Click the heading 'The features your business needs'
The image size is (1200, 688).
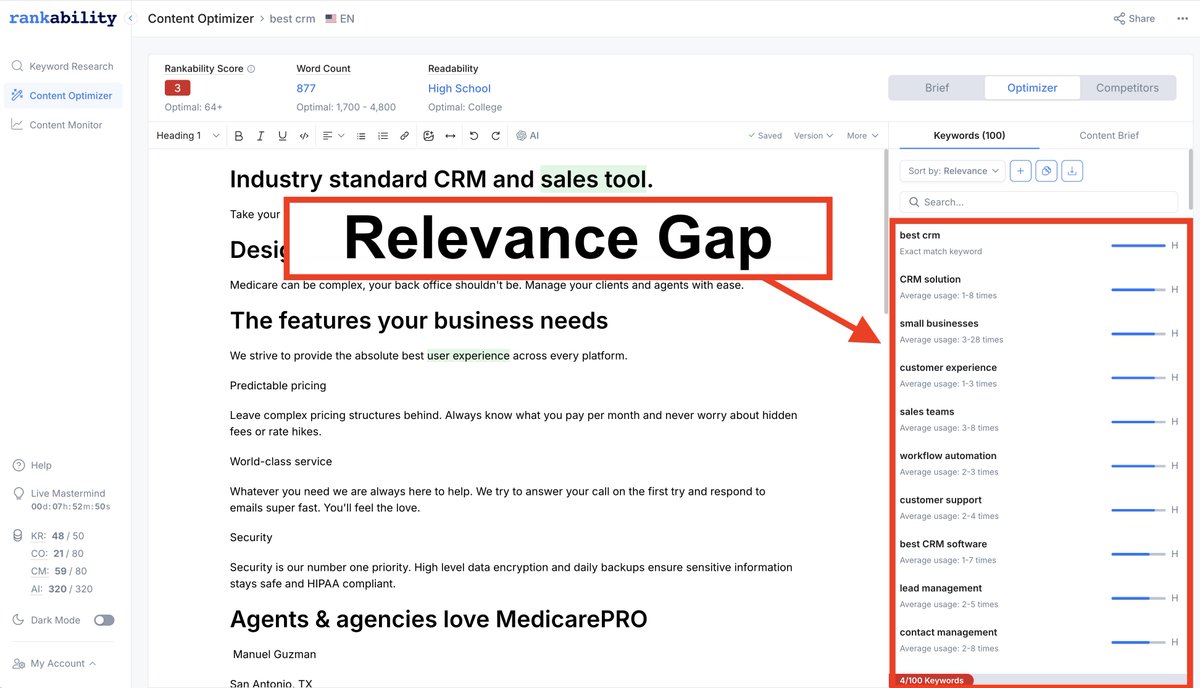[x=419, y=320]
